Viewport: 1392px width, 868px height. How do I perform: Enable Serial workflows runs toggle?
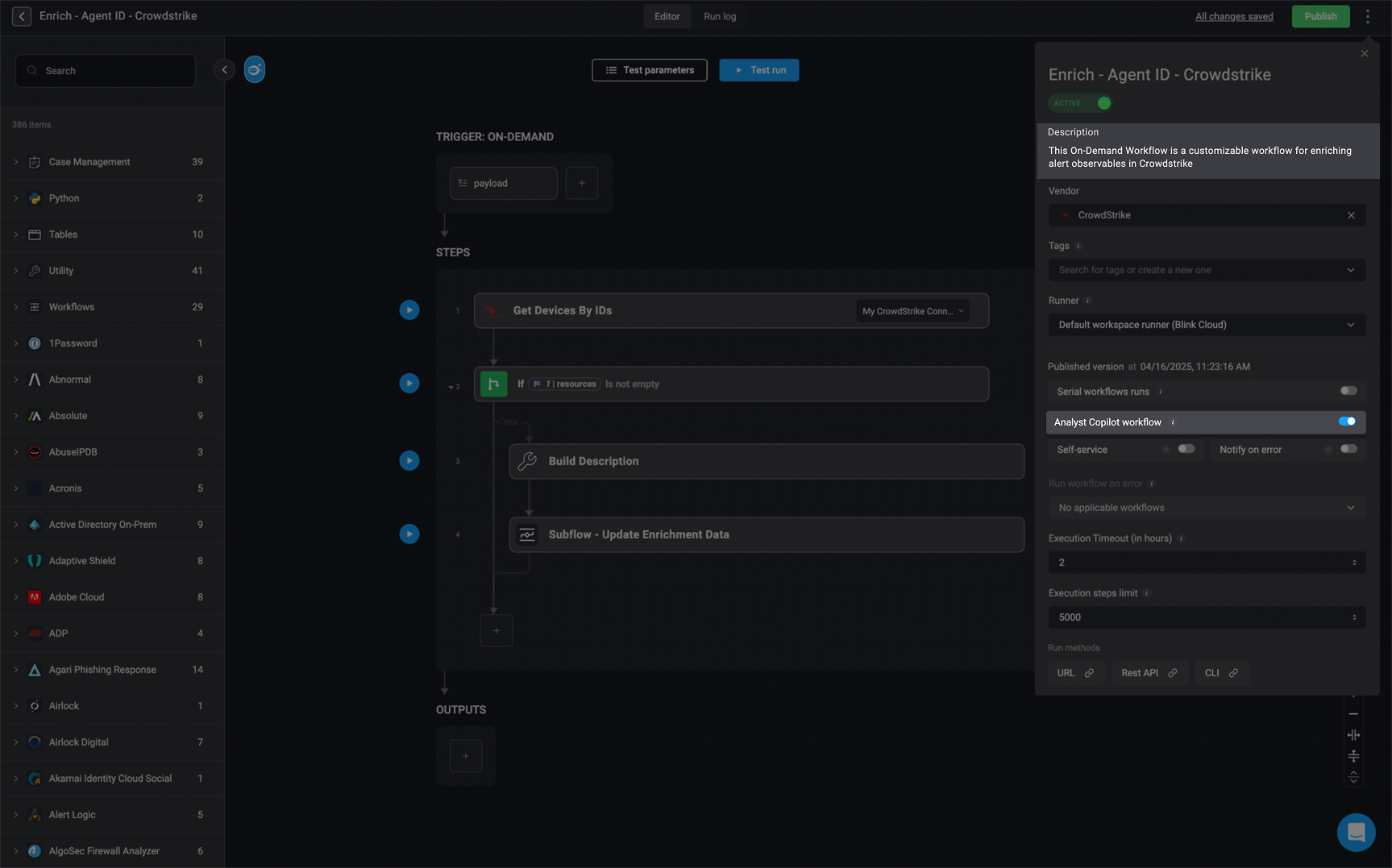click(1348, 391)
